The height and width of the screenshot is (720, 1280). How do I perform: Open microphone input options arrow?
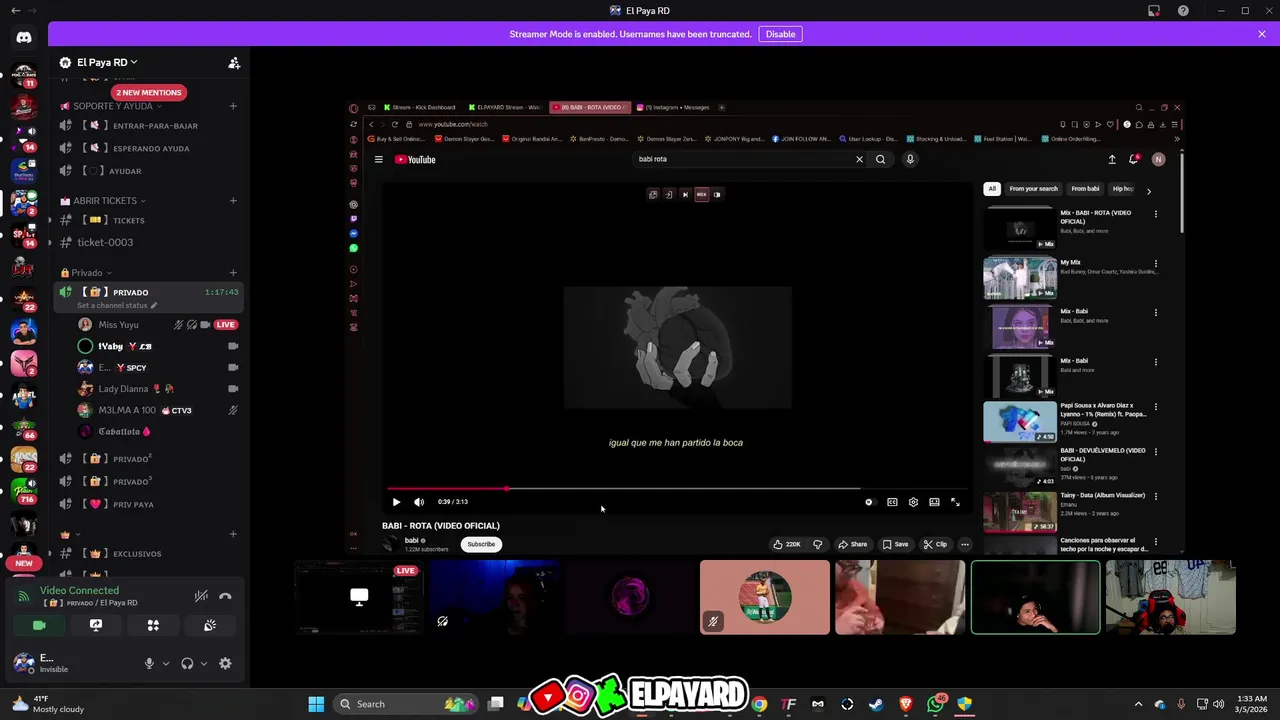[x=166, y=663]
